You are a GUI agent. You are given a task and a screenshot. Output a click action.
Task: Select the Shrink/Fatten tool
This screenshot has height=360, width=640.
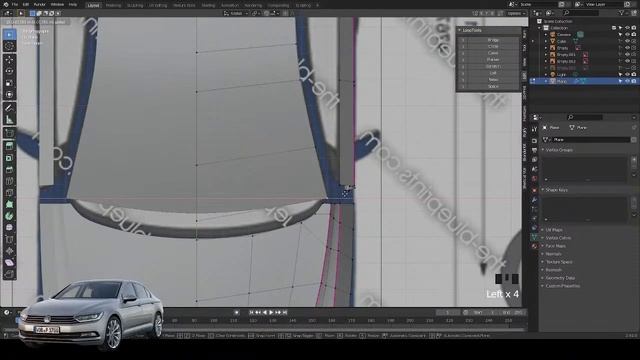point(9,251)
